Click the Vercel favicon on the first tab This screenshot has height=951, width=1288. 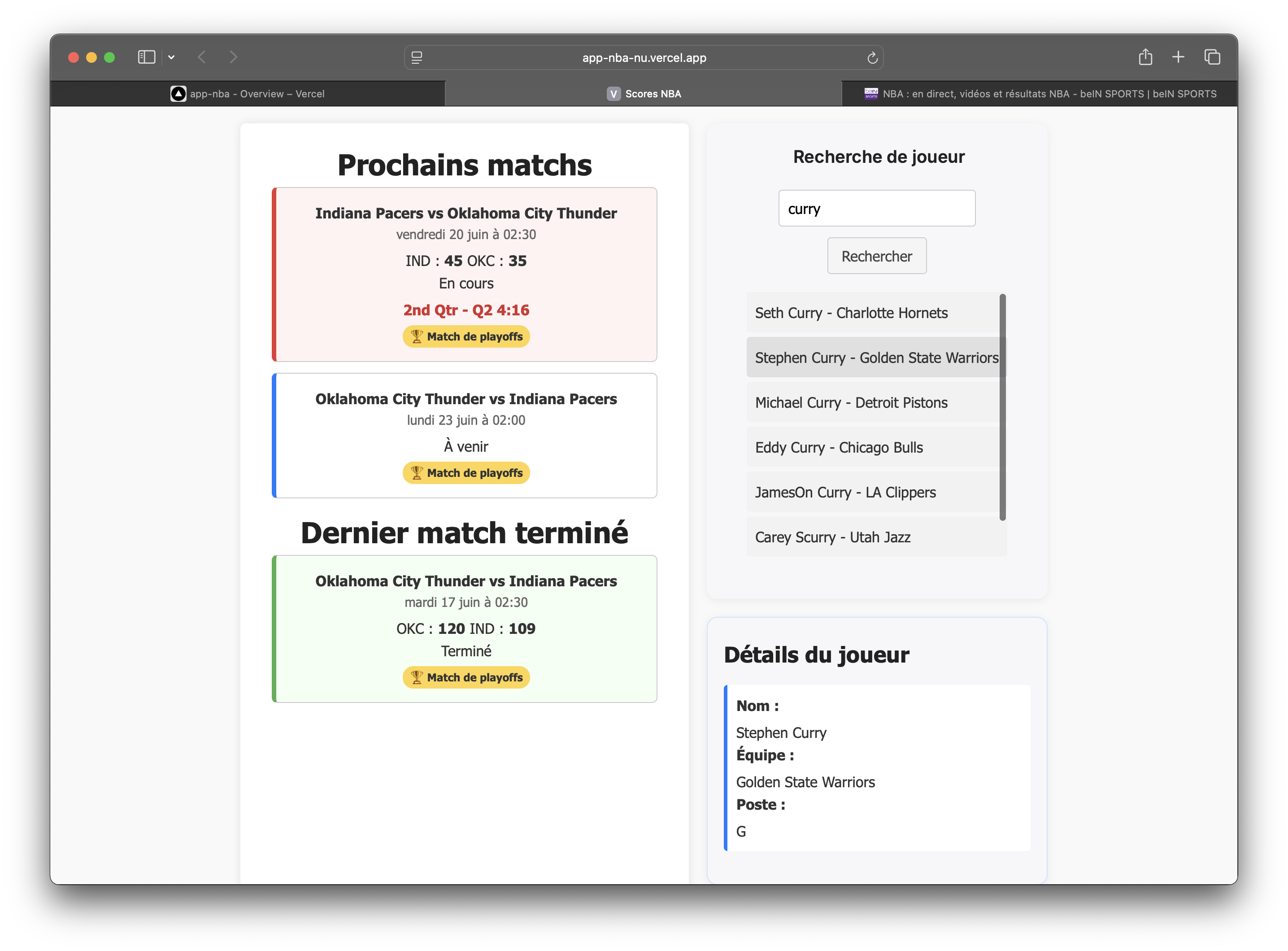click(x=178, y=93)
